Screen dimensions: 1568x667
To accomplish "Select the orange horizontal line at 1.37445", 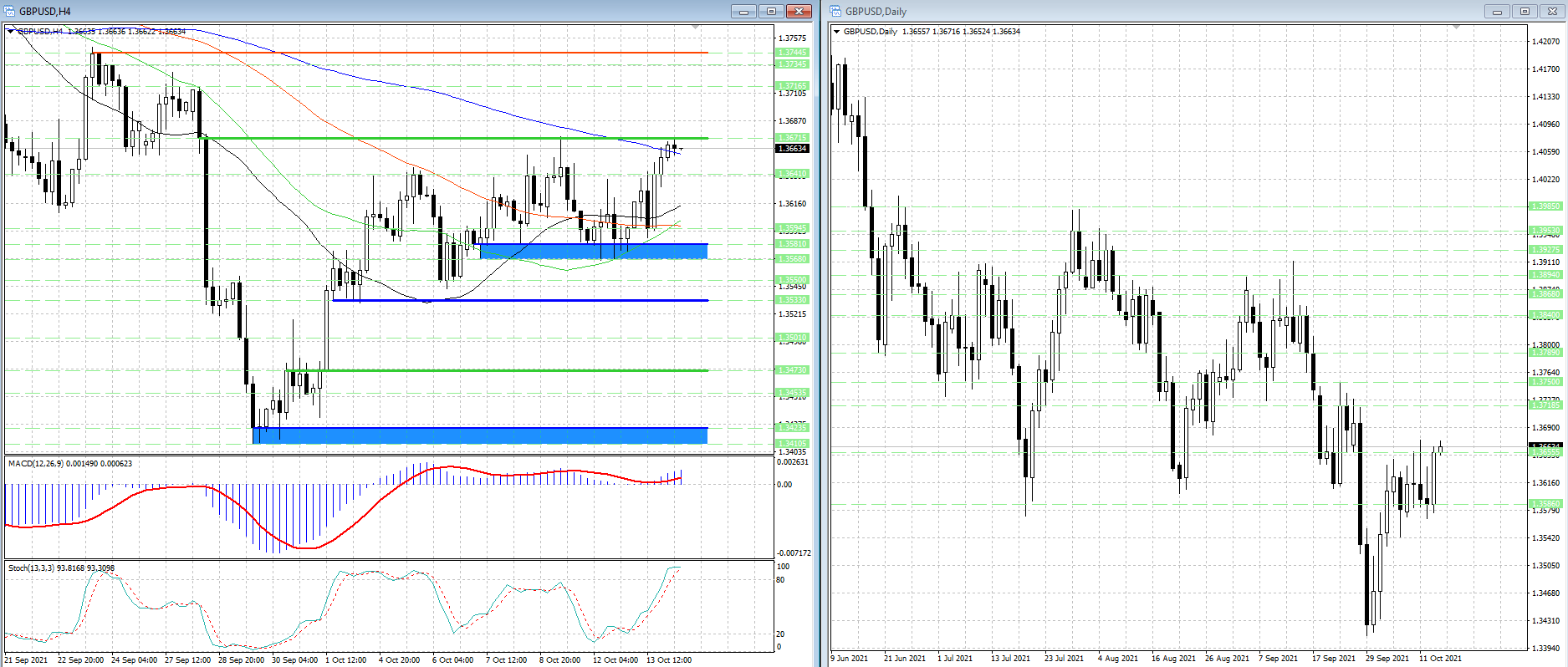I will pos(401,53).
